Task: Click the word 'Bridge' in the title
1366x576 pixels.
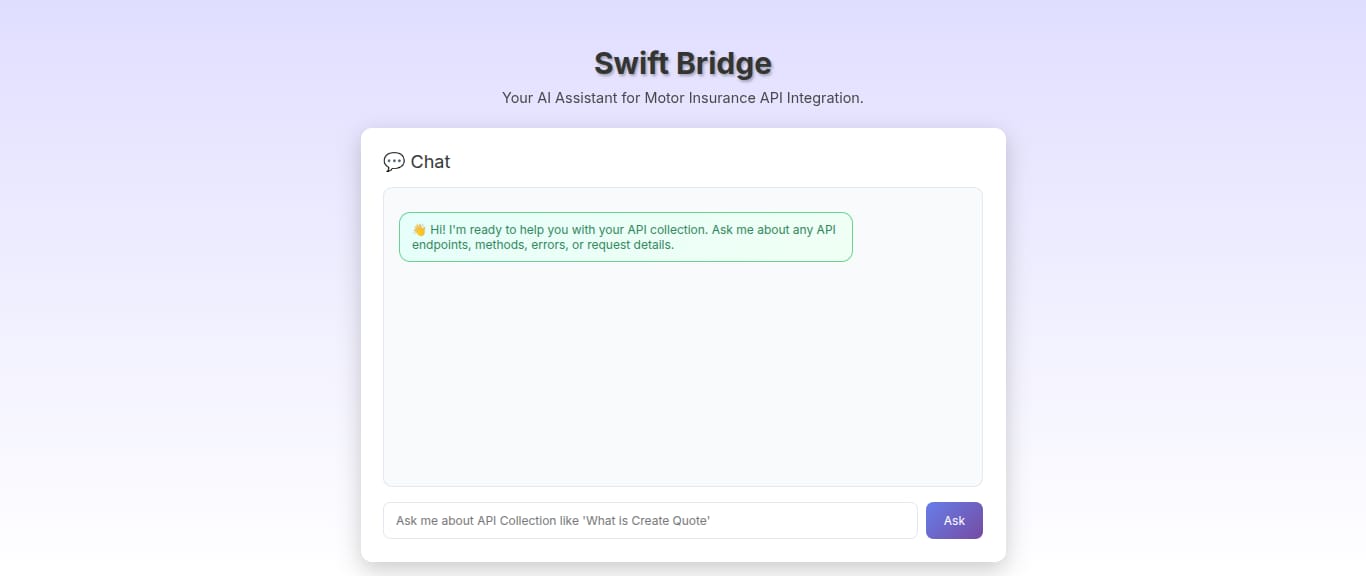Action: (x=724, y=63)
